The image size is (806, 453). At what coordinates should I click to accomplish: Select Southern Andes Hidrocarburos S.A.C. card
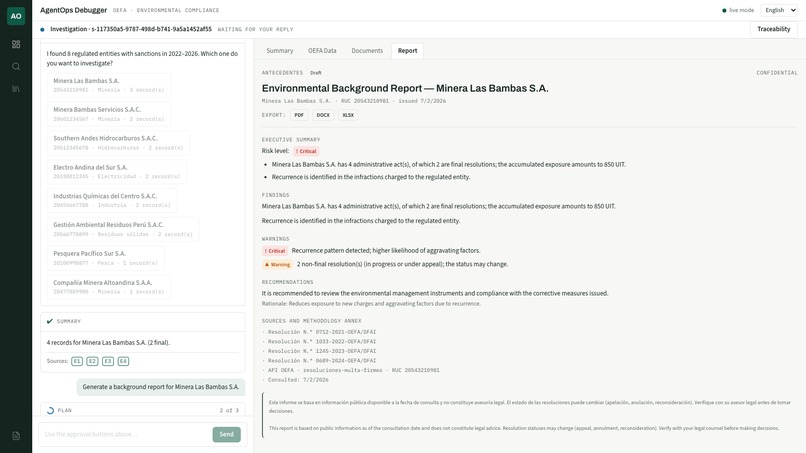[118, 143]
